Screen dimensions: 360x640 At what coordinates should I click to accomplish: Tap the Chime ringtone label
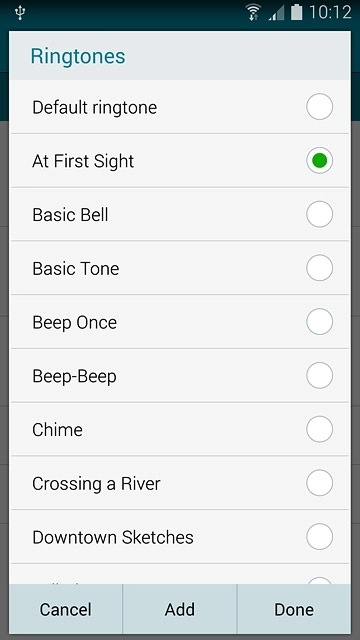click(57, 430)
